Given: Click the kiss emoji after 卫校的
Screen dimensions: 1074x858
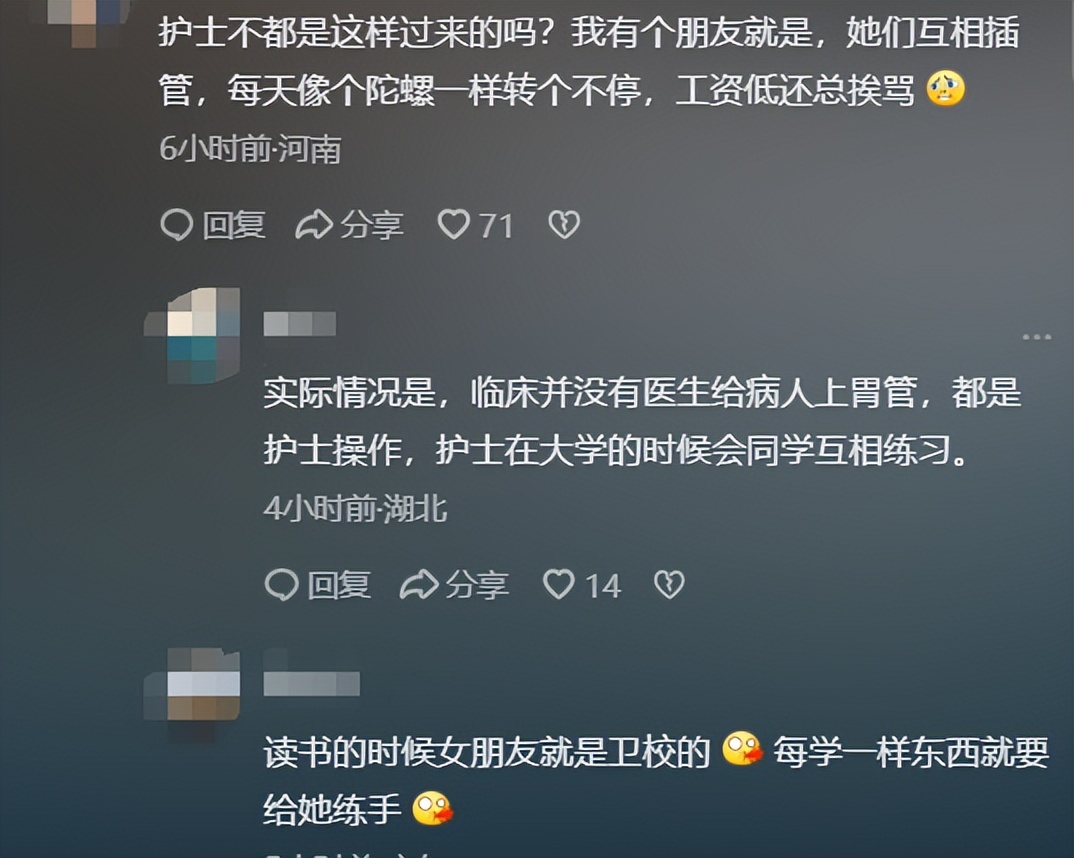Looking at the screenshot, I should coord(742,750).
